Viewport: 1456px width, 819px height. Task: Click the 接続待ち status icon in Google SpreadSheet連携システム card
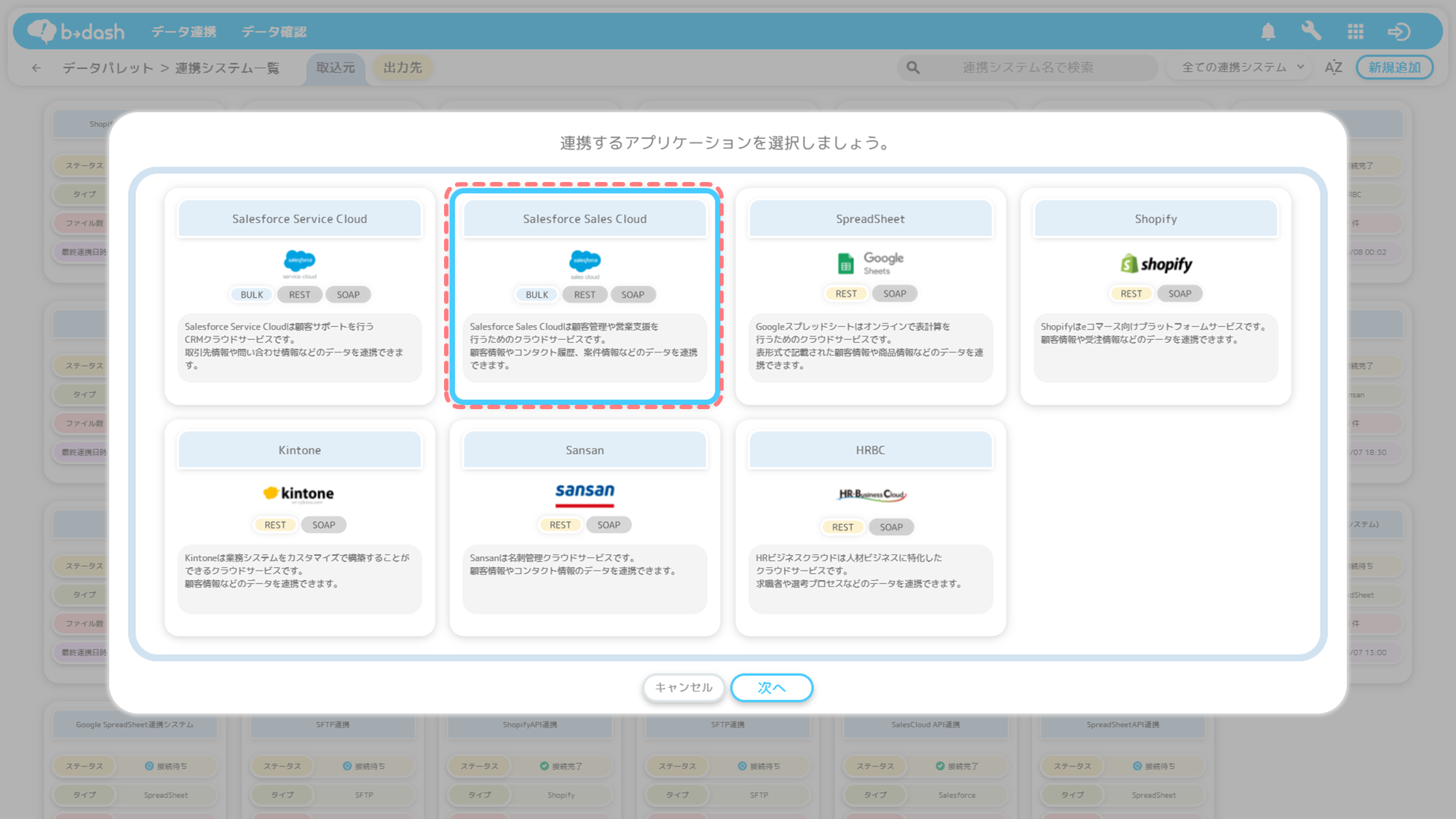(149, 766)
